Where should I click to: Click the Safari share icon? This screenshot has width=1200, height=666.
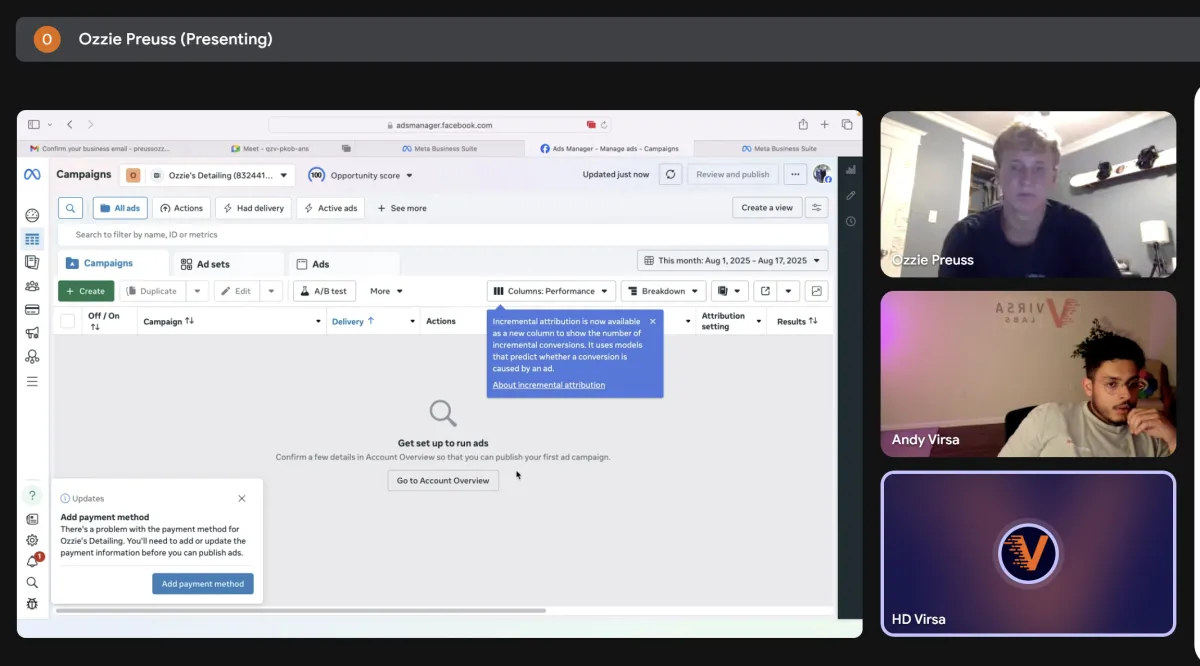(803, 125)
